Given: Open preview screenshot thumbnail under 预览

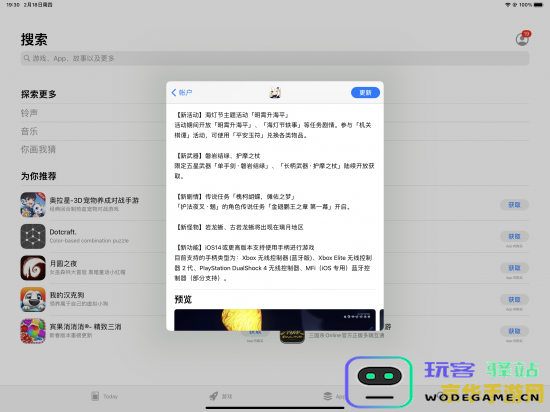Looking at the screenshot, I should (x=275, y=320).
